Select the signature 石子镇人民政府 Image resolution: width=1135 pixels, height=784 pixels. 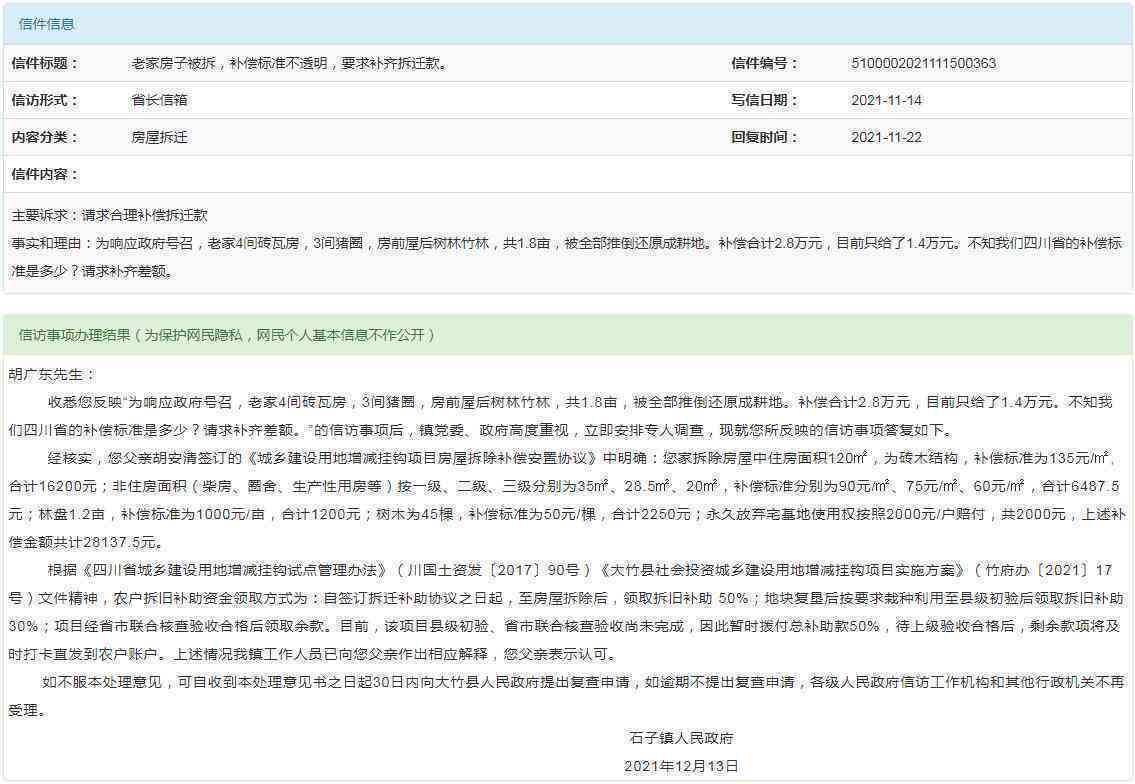coord(681,738)
